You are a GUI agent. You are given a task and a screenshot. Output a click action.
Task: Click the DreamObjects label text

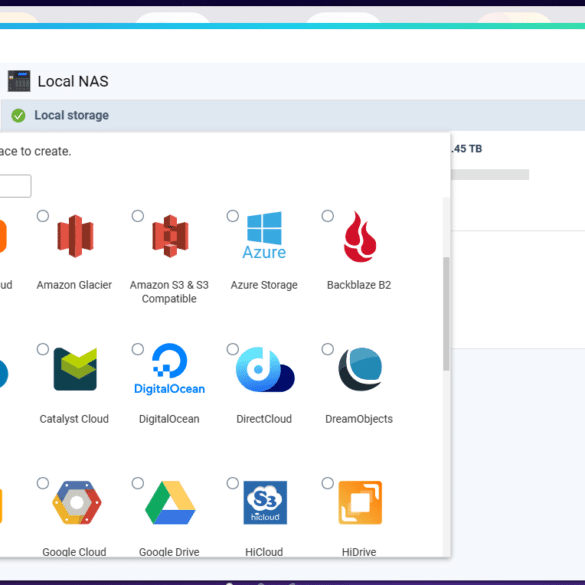359,419
